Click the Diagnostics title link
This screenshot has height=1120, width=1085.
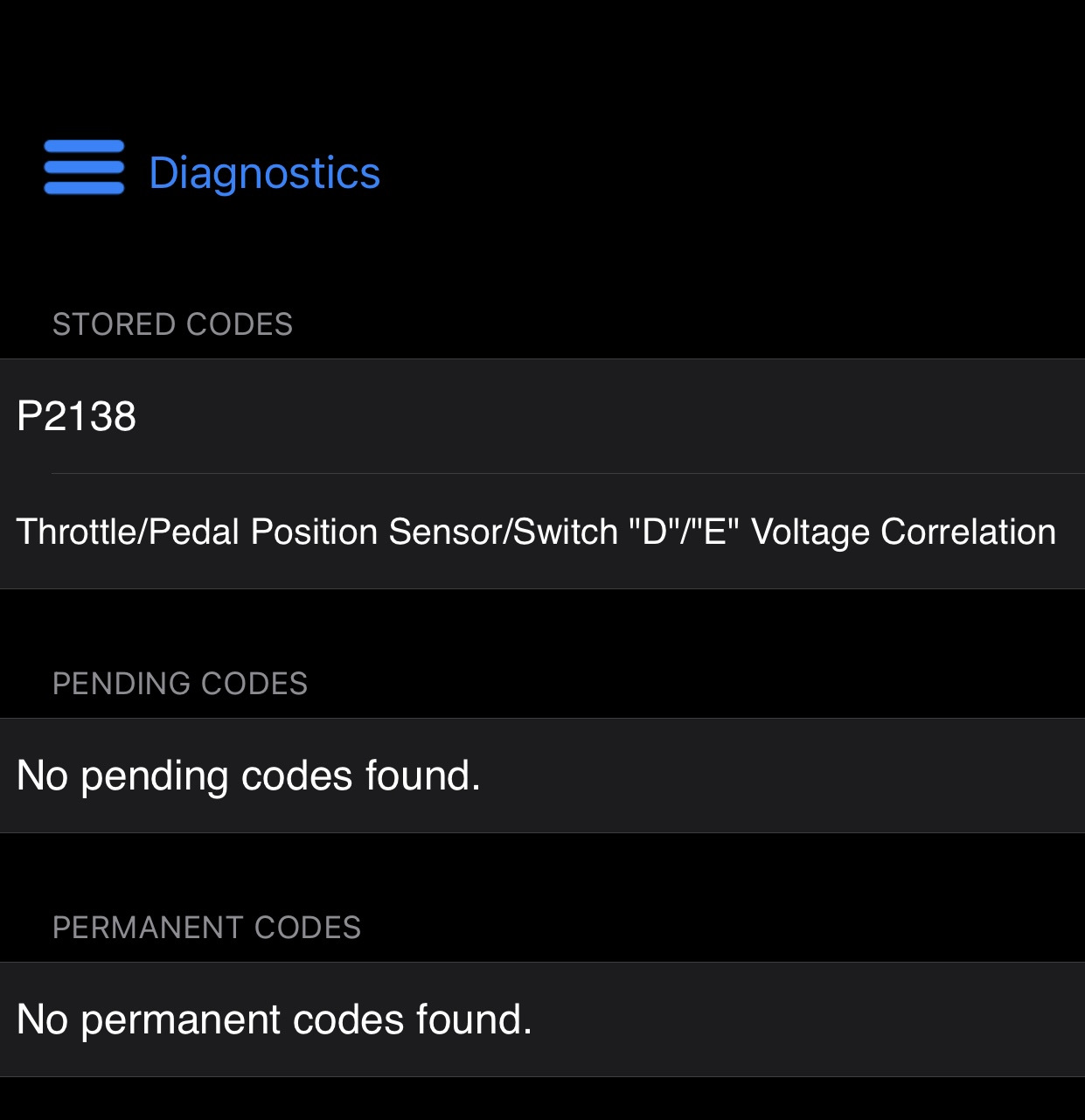click(264, 172)
